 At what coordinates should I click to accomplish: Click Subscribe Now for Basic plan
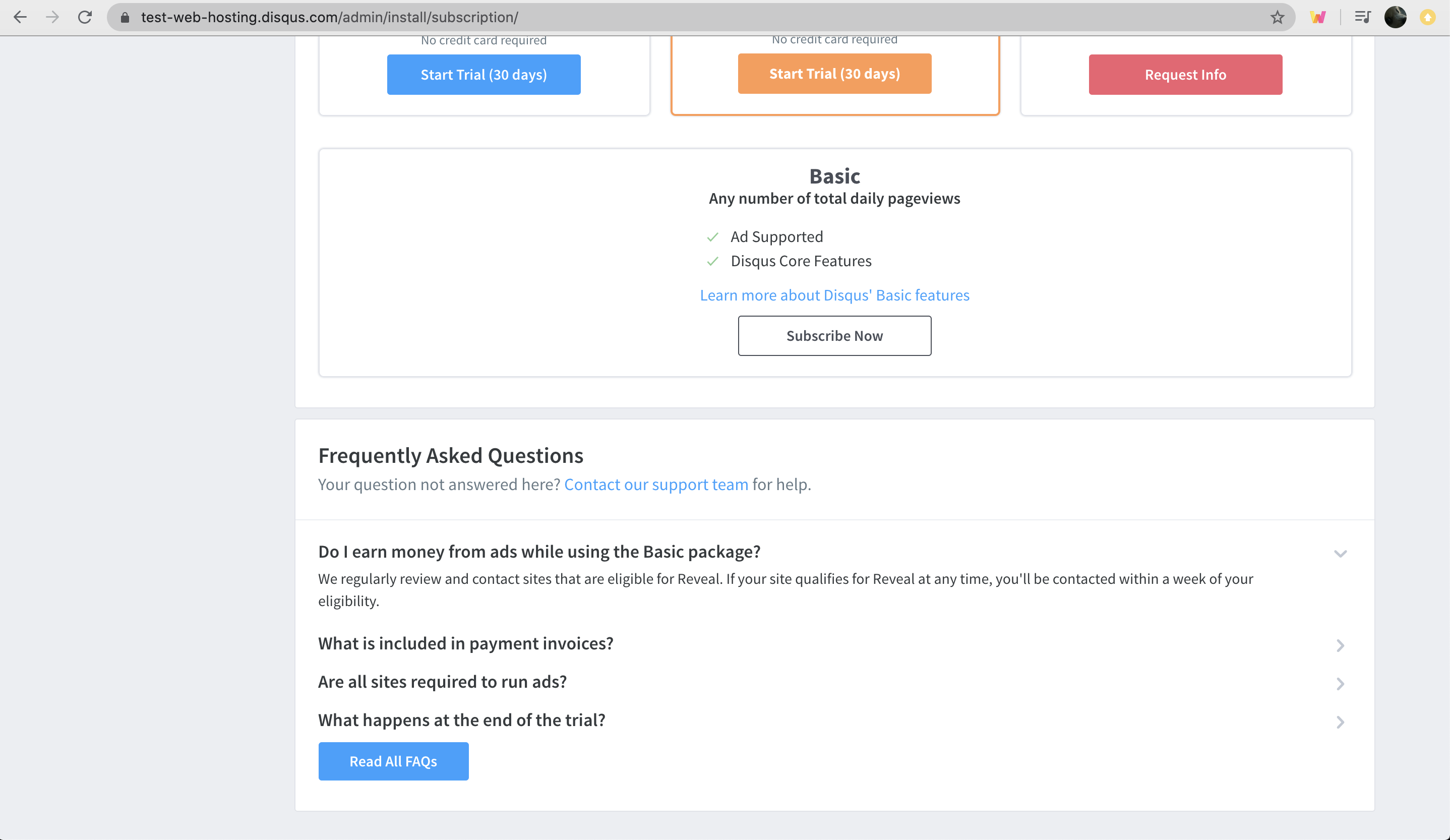(x=834, y=335)
